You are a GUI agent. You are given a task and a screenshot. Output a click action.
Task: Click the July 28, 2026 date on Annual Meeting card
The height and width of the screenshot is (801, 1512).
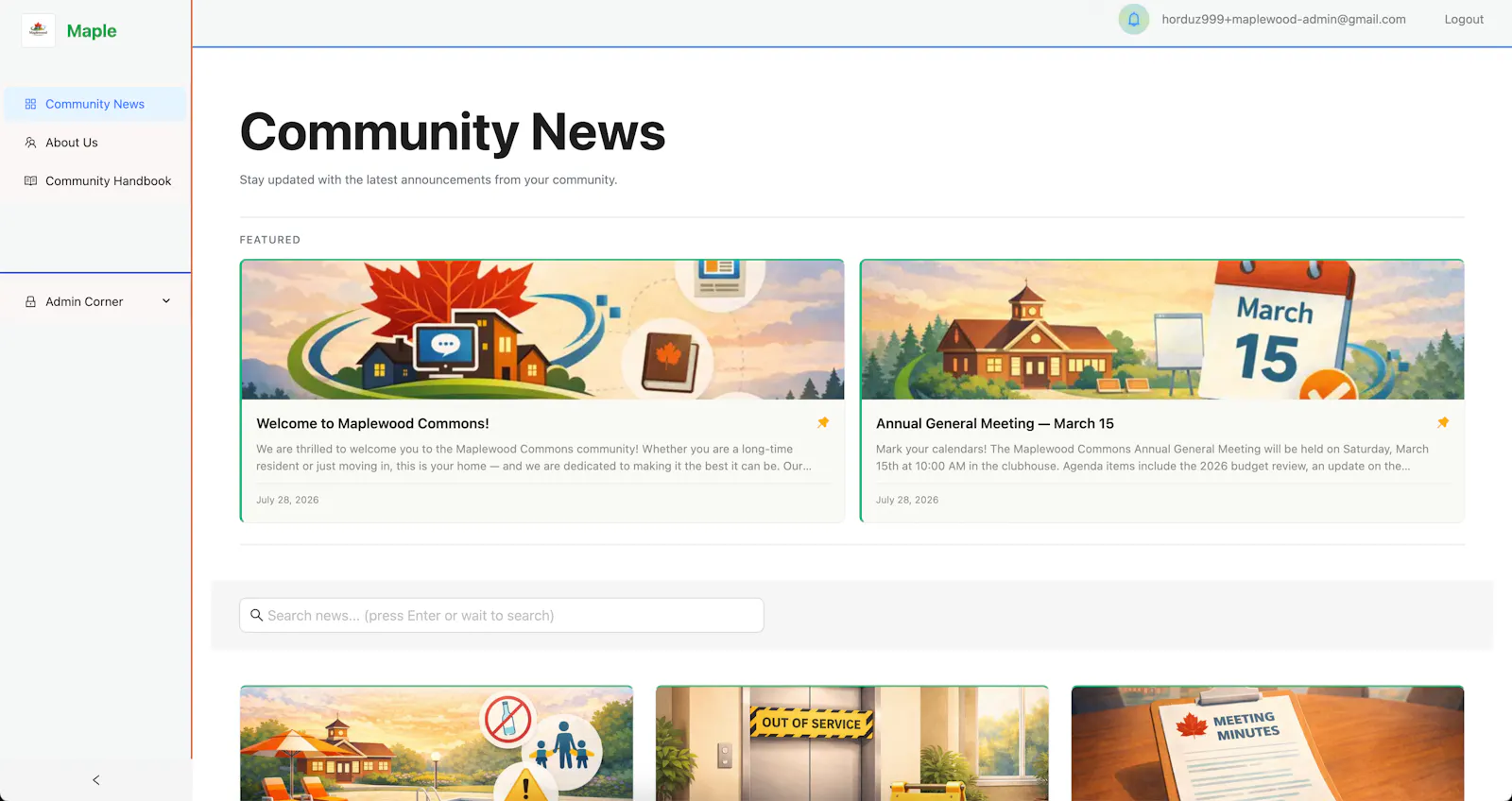[907, 500]
